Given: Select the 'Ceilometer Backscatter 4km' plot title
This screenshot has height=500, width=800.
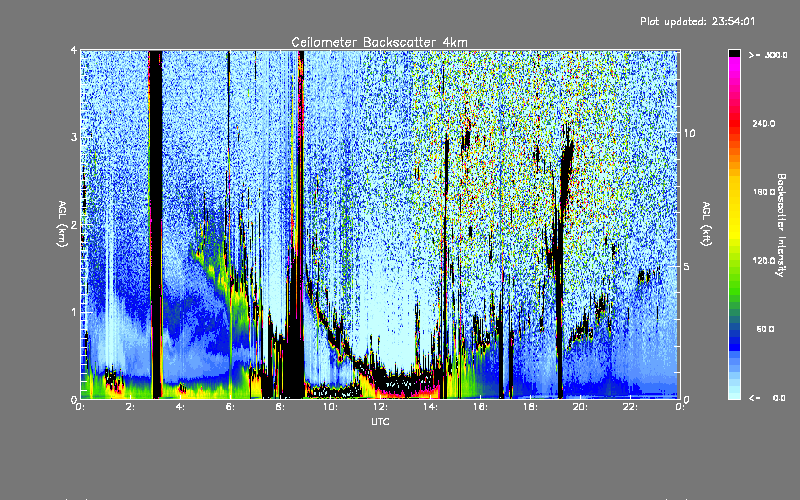Looking at the screenshot, I should pos(379,42).
